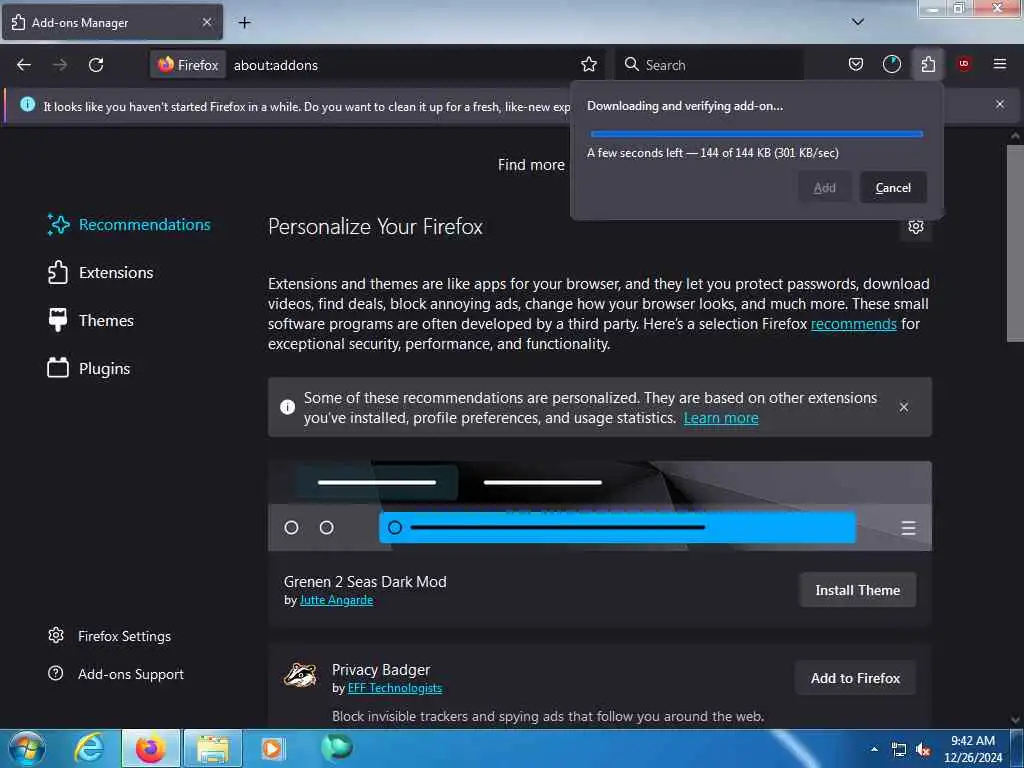Open EFF Technologists author link

coord(394,688)
